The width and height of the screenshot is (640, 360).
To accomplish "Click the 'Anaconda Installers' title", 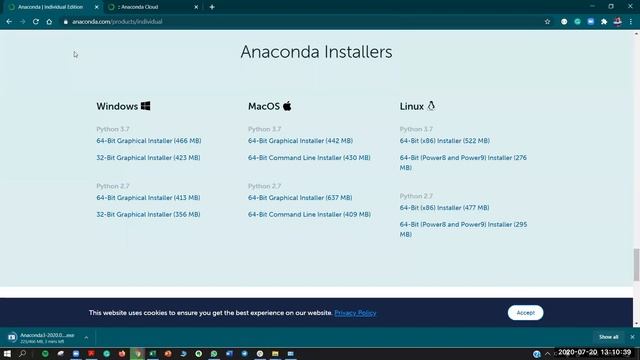I will click(316, 52).
